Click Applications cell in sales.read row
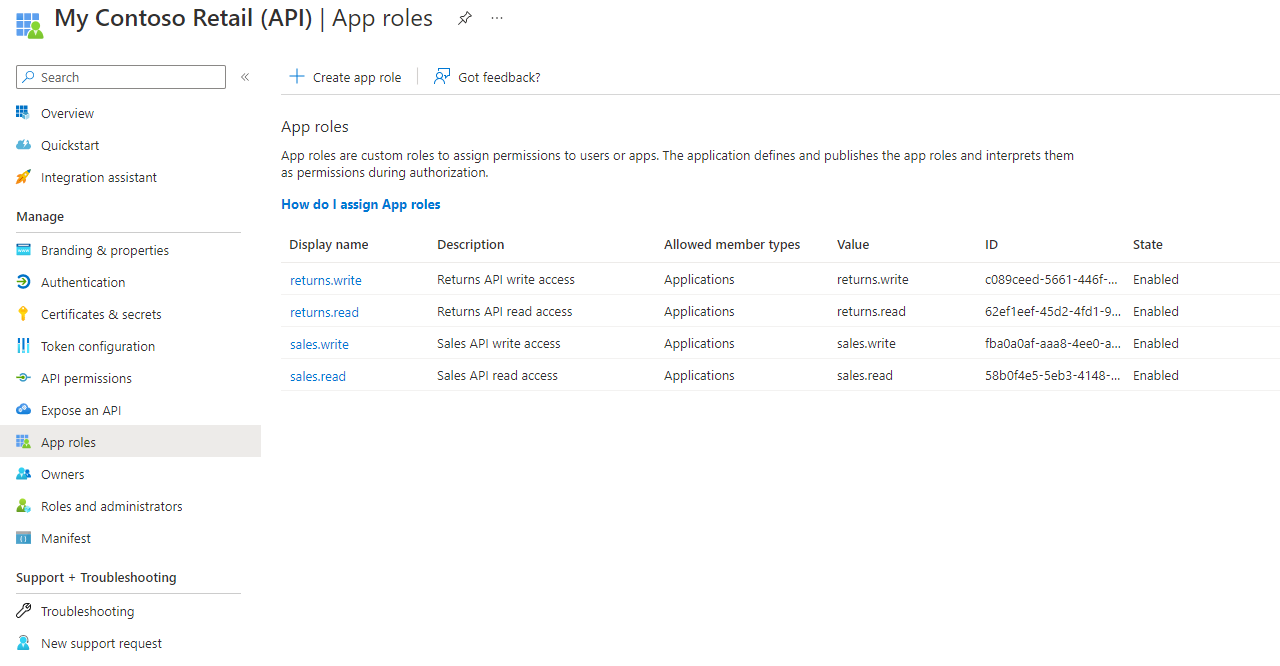 click(699, 375)
